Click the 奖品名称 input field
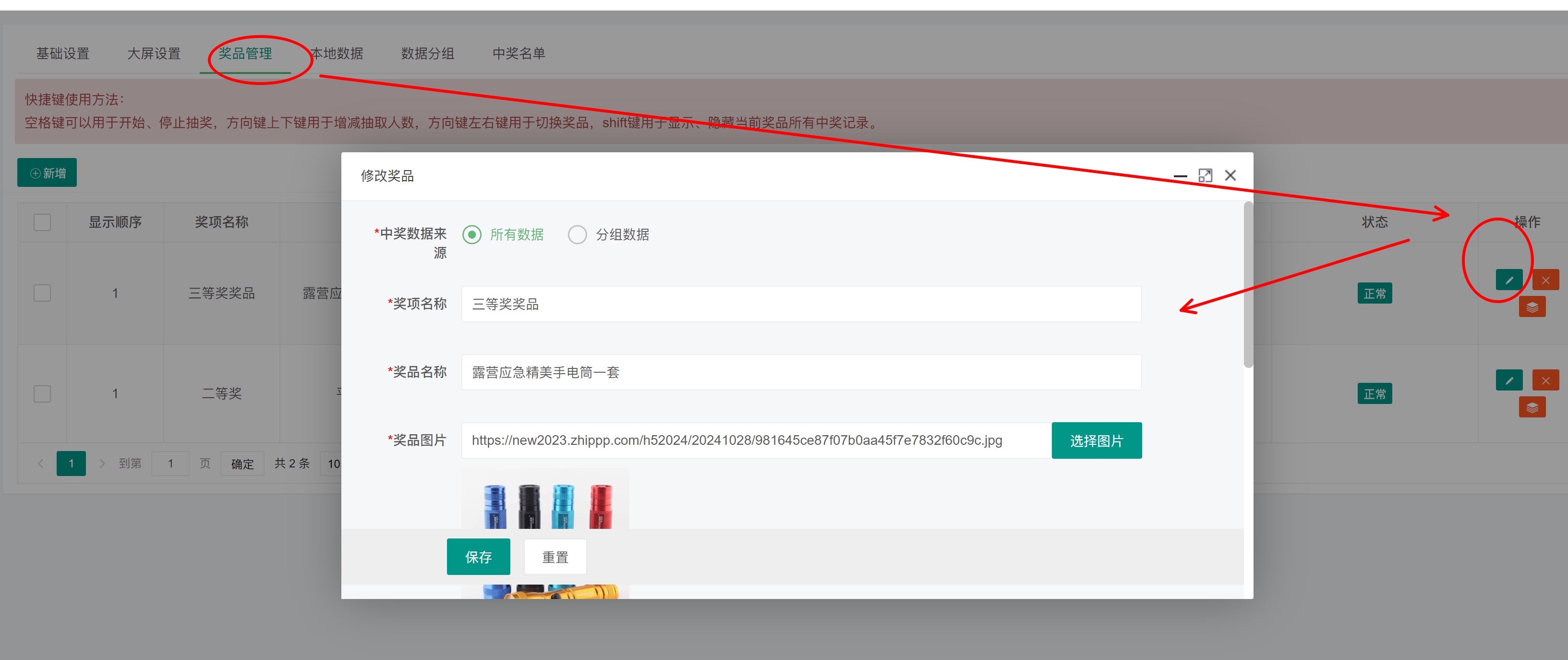This screenshot has width=1568, height=660. pyautogui.click(x=800, y=372)
